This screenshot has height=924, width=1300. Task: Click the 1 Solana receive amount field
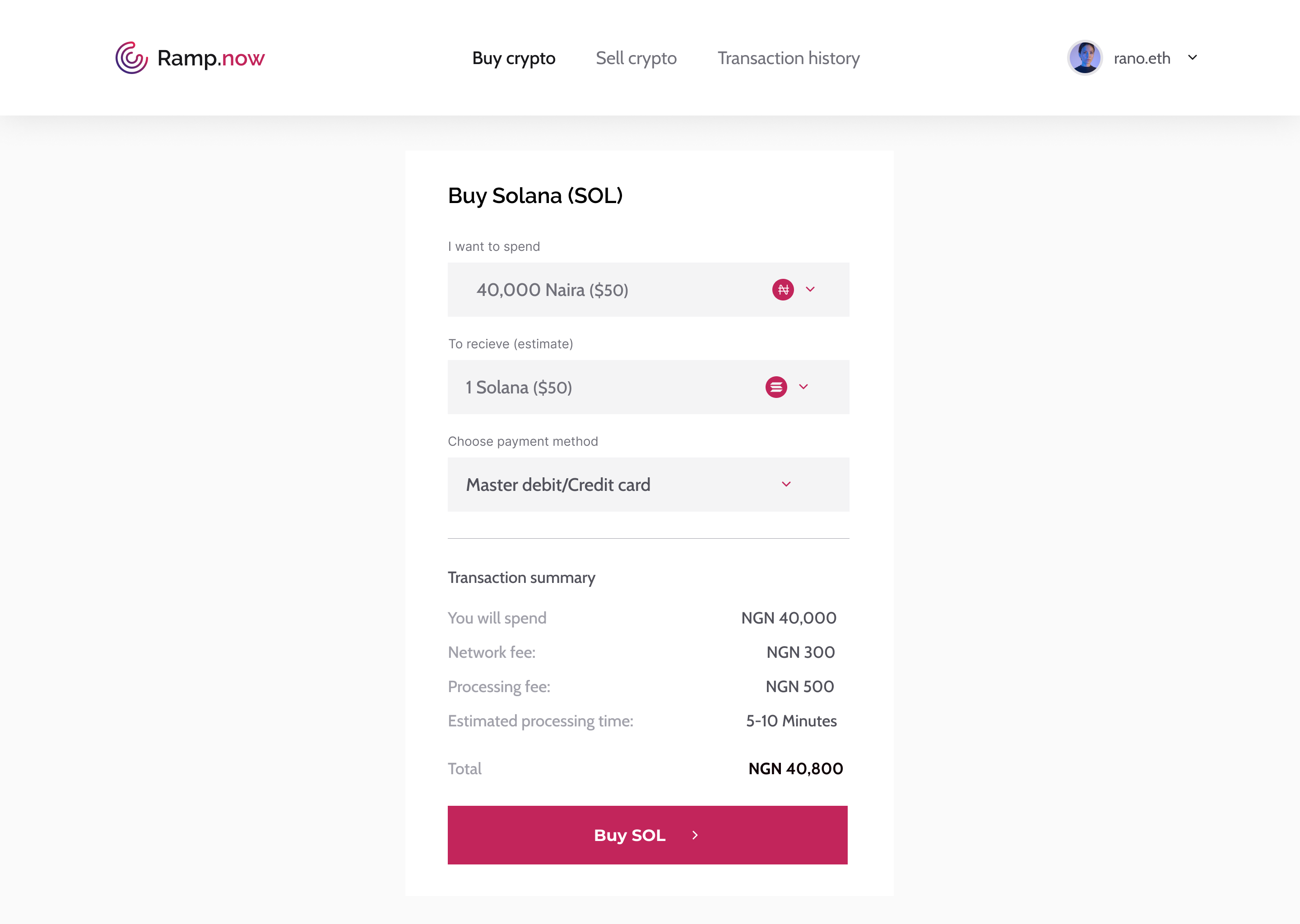[598, 388]
